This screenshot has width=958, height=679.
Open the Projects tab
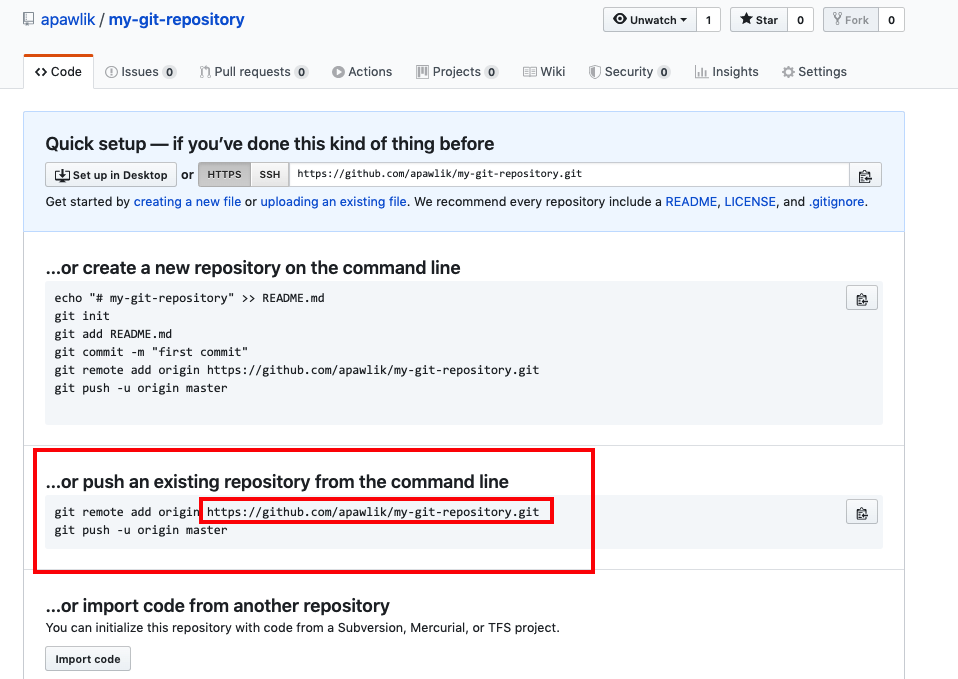coord(457,72)
